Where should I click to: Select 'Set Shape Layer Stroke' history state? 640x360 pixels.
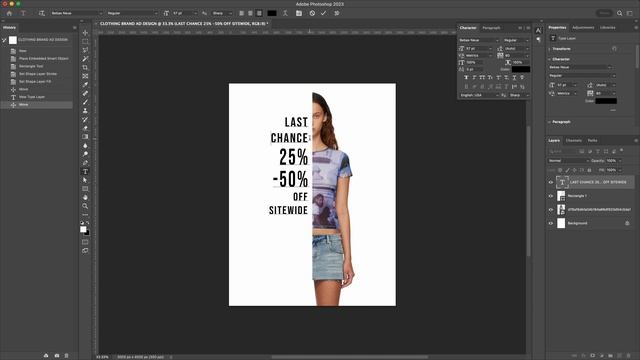pyautogui.click(x=38, y=74)
